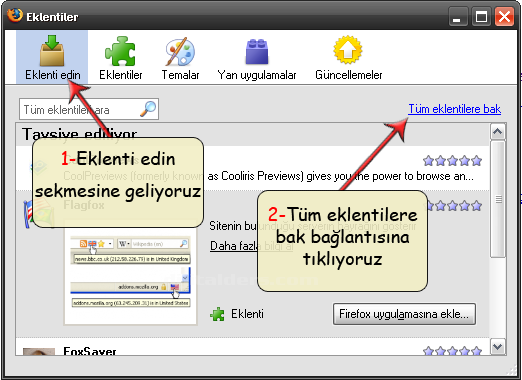522x380 pixels.
Task: Open the Temalar palette tab
Action: tap(180, 57)
